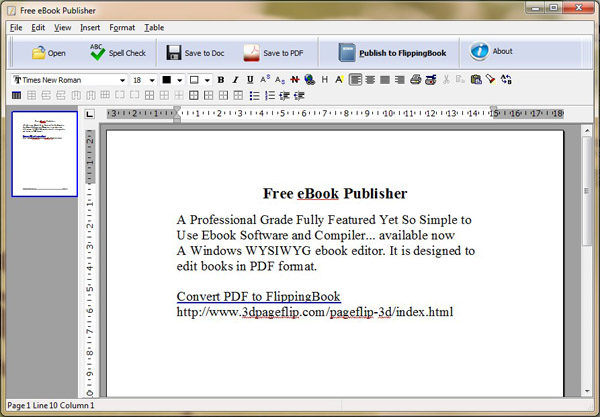The image size is (600, 417).
Task: Toggle Underline formatting
Action: (x=250, y=80)
